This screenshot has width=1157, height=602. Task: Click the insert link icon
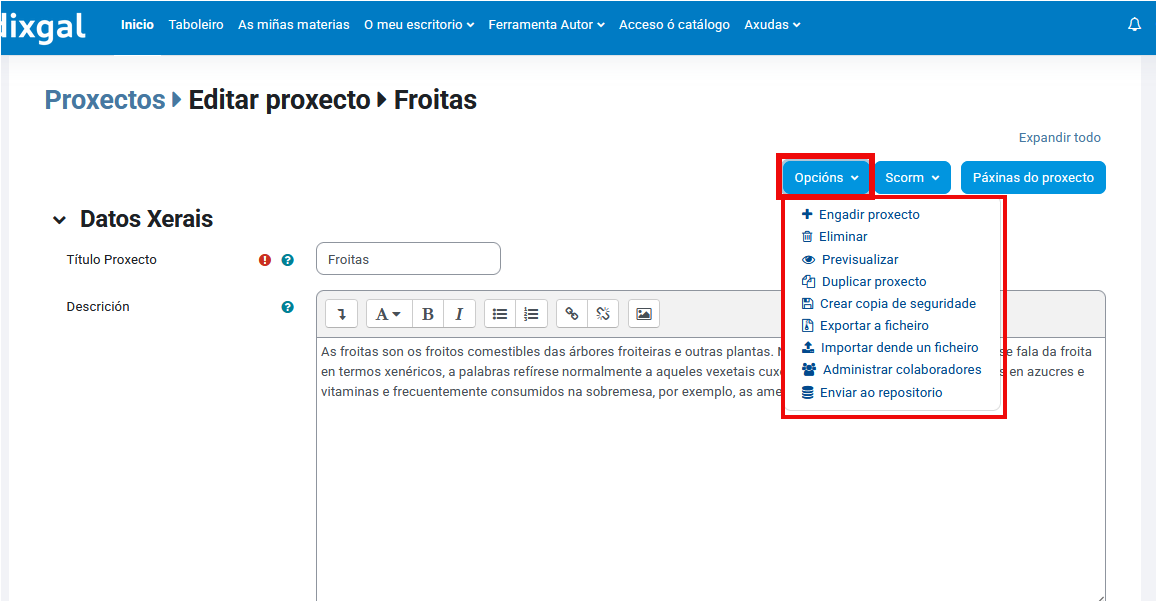[x=572, y=314]
